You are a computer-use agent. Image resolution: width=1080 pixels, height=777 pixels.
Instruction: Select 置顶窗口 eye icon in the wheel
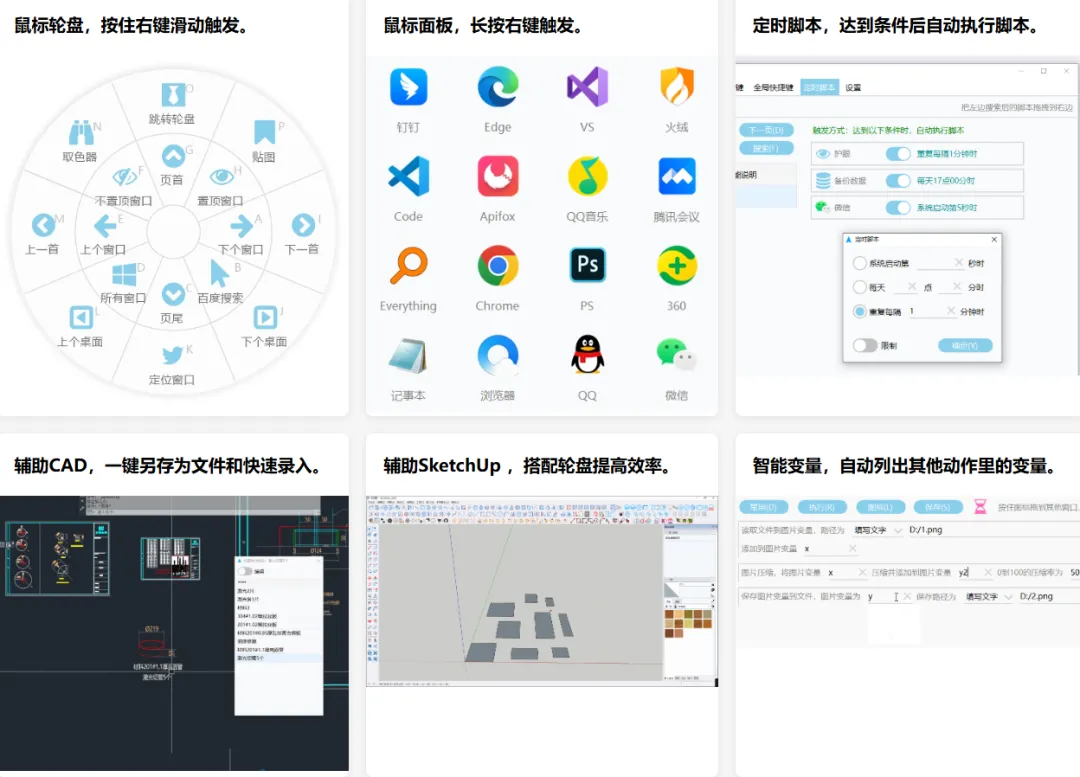222,177
